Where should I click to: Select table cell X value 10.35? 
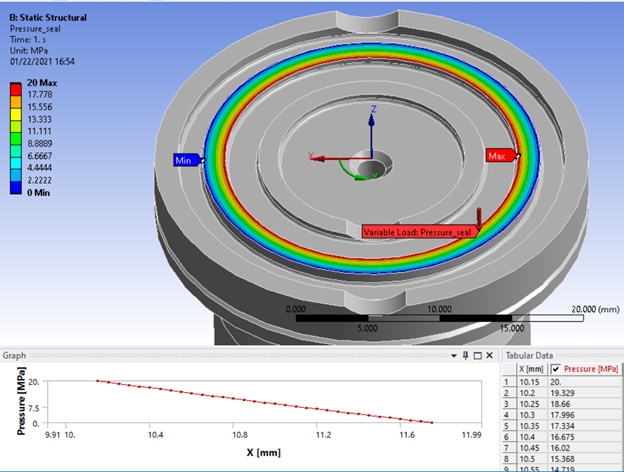coord(531,426)
